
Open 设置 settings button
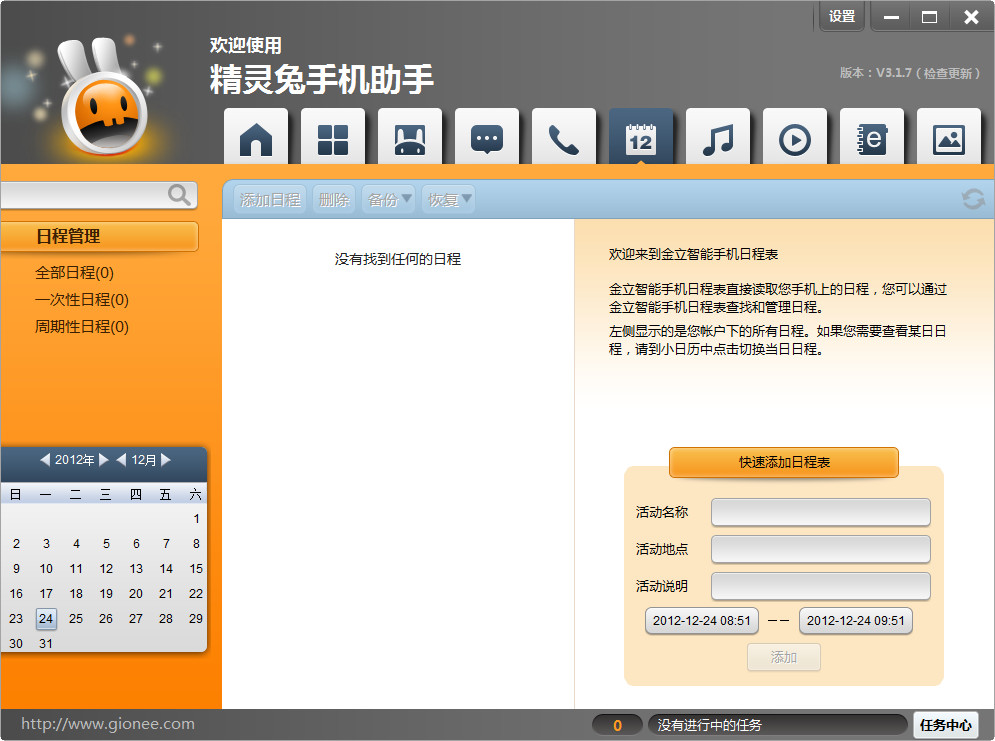click(842, 16)
